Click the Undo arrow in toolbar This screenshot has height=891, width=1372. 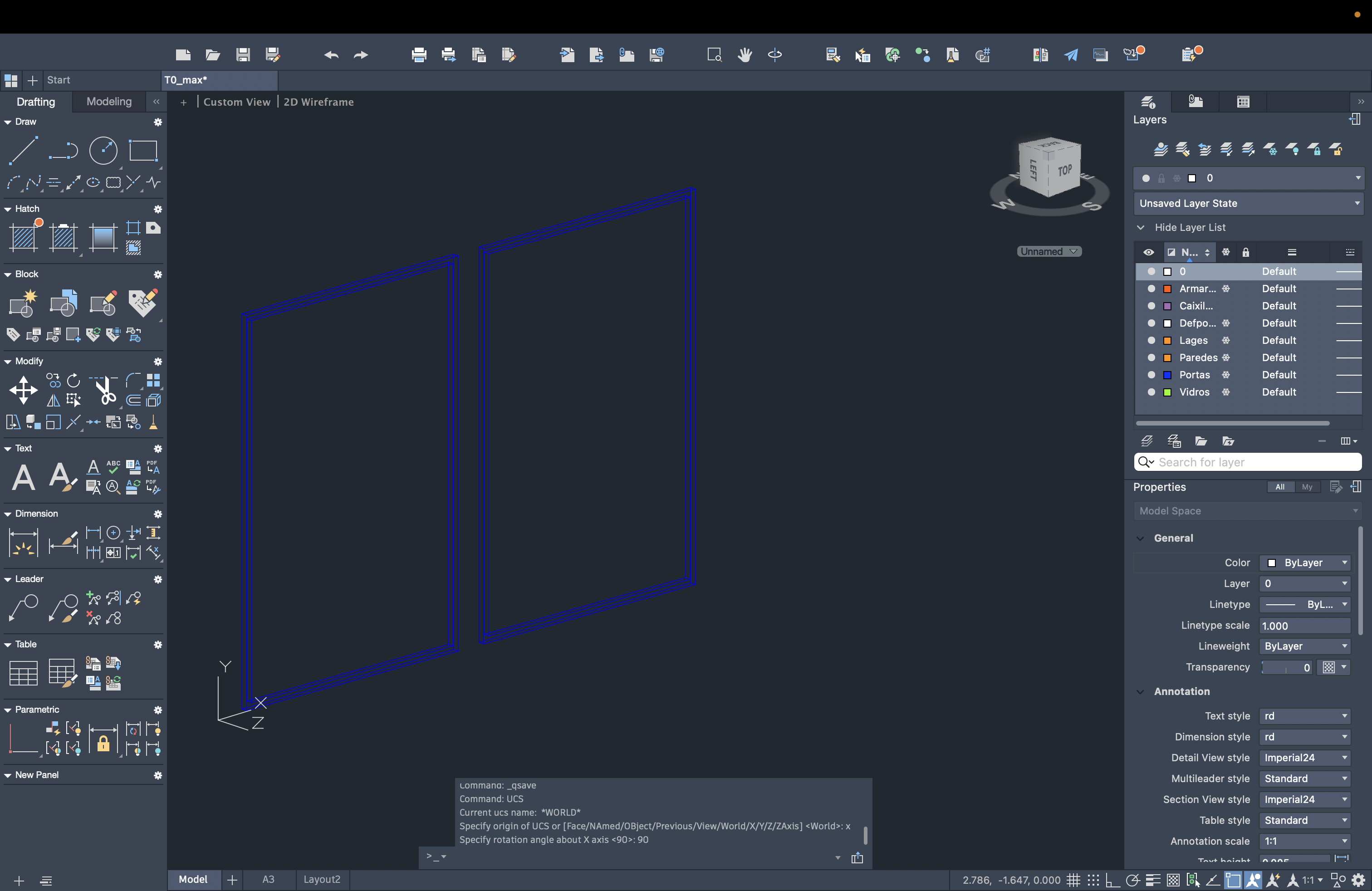(332, 55)
